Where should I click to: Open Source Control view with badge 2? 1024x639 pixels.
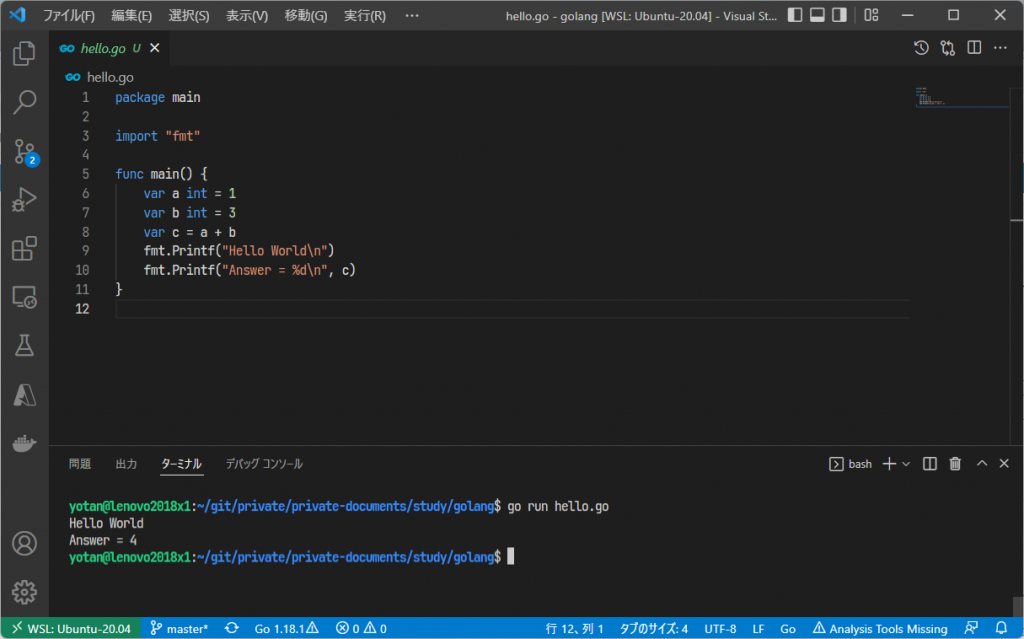[x=25, y=152]
